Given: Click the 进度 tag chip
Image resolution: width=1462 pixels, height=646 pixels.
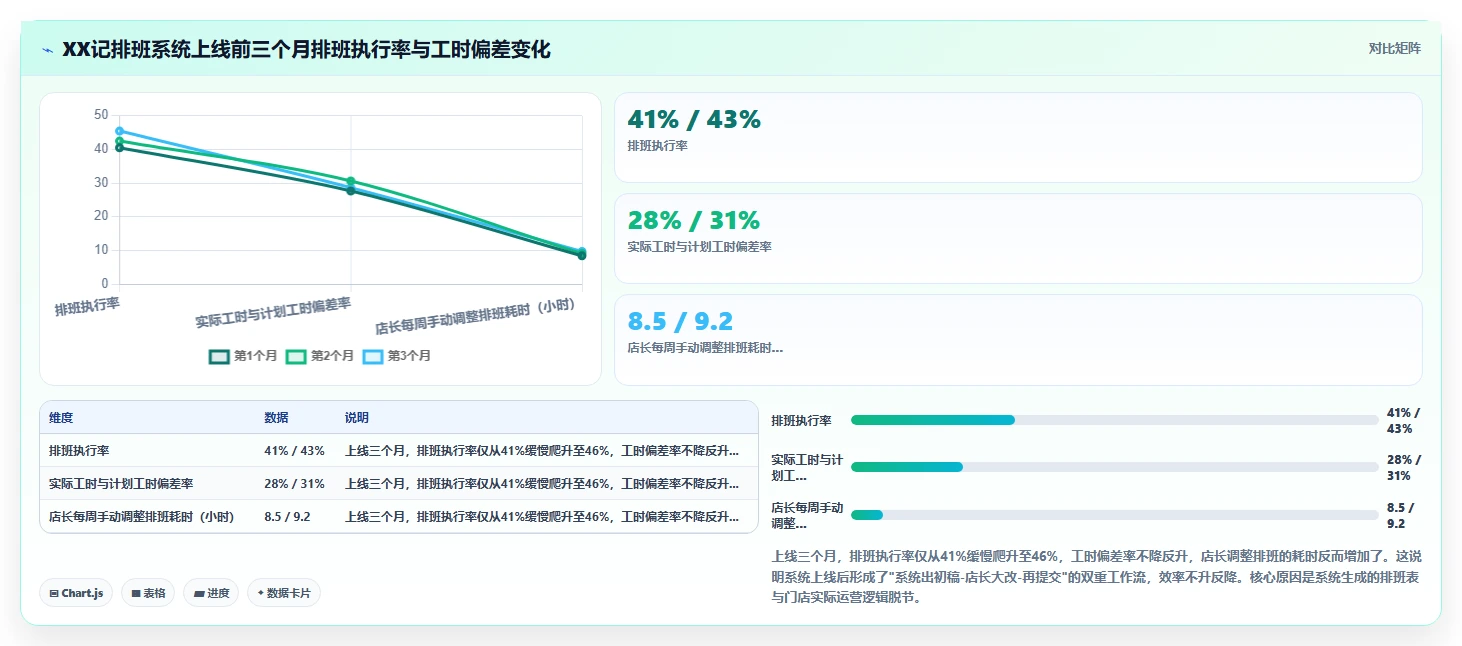Looking at the screenshot, I should (x=211, y=593).
